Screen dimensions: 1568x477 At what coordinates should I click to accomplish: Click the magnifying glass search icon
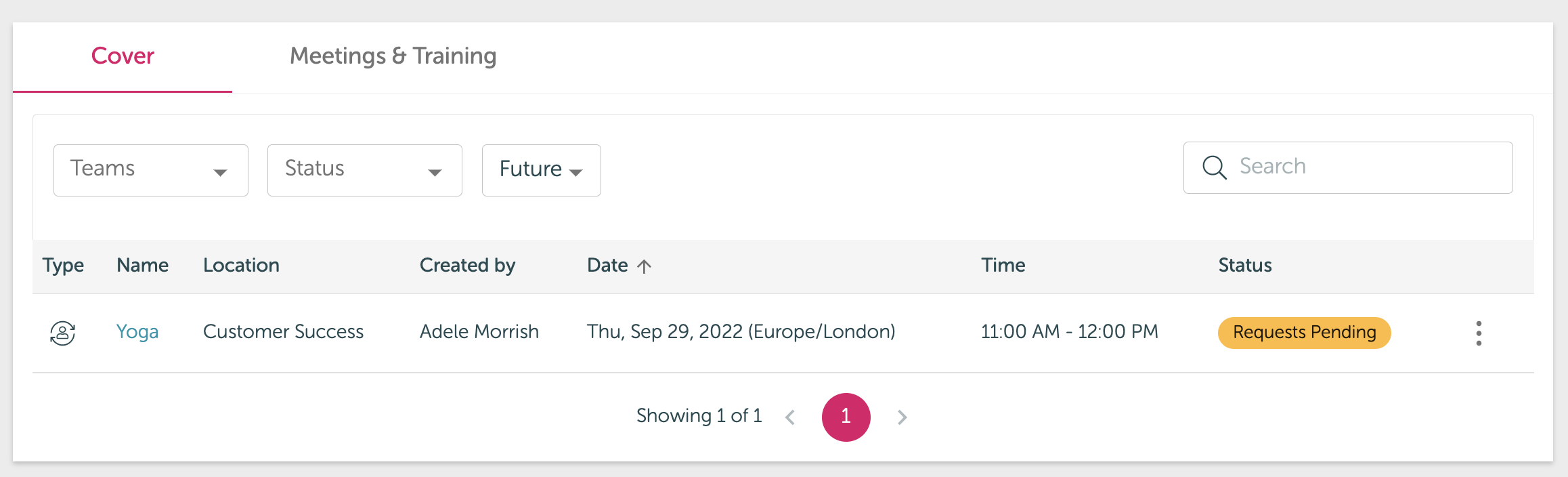tap(1215, 167)
